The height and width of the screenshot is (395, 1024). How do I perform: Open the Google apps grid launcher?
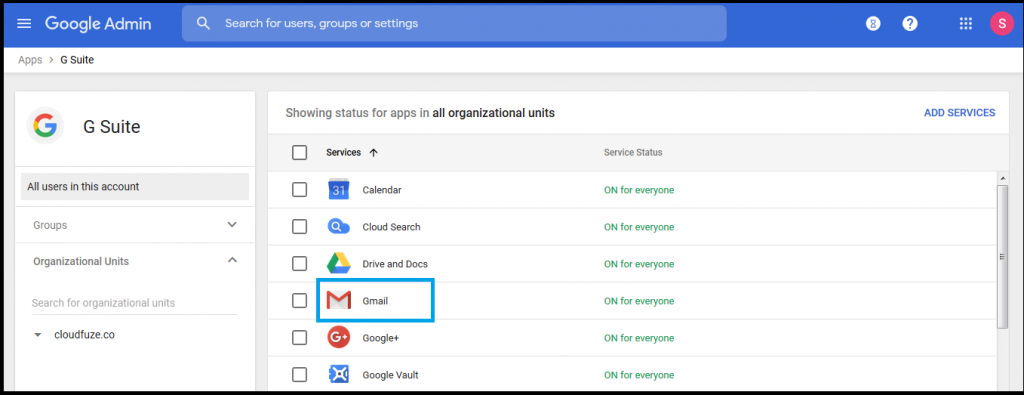(x=965, y=24)
